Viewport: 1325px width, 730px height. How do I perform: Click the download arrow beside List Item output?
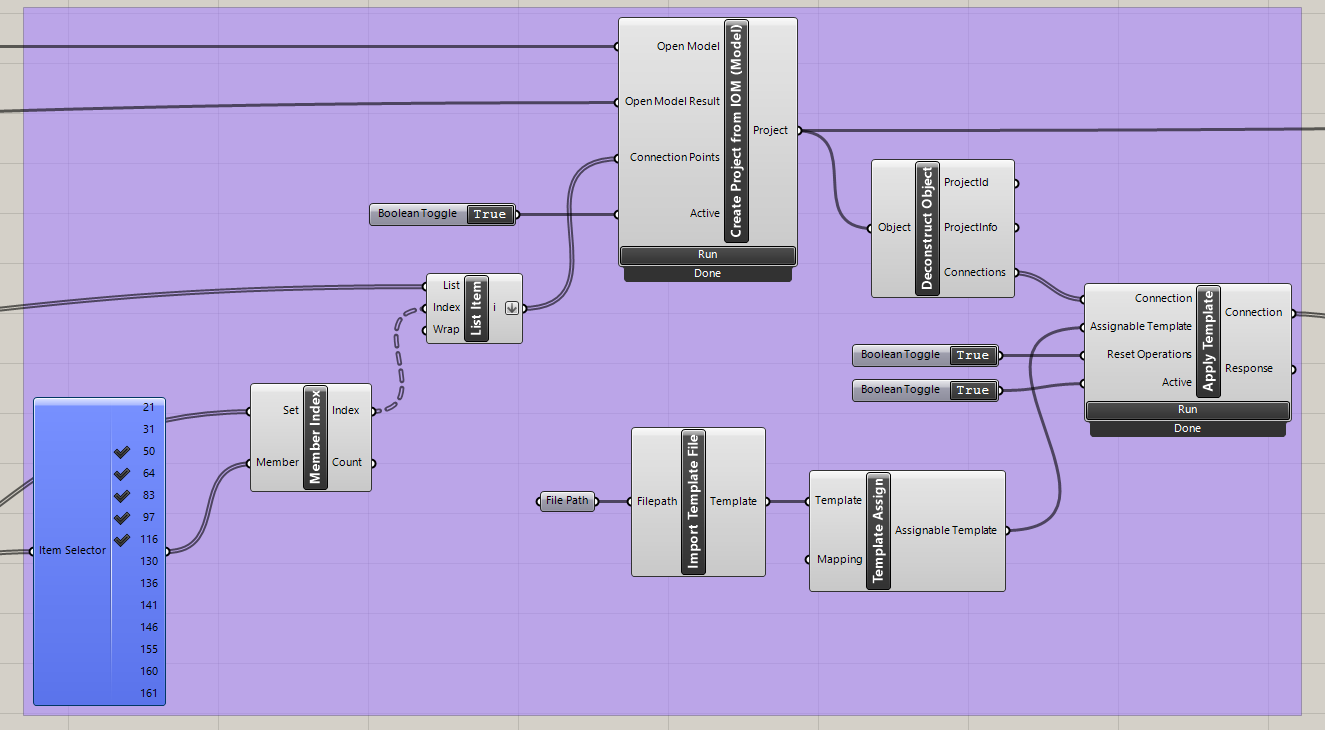pyautogui.click(x=510, y=307)
